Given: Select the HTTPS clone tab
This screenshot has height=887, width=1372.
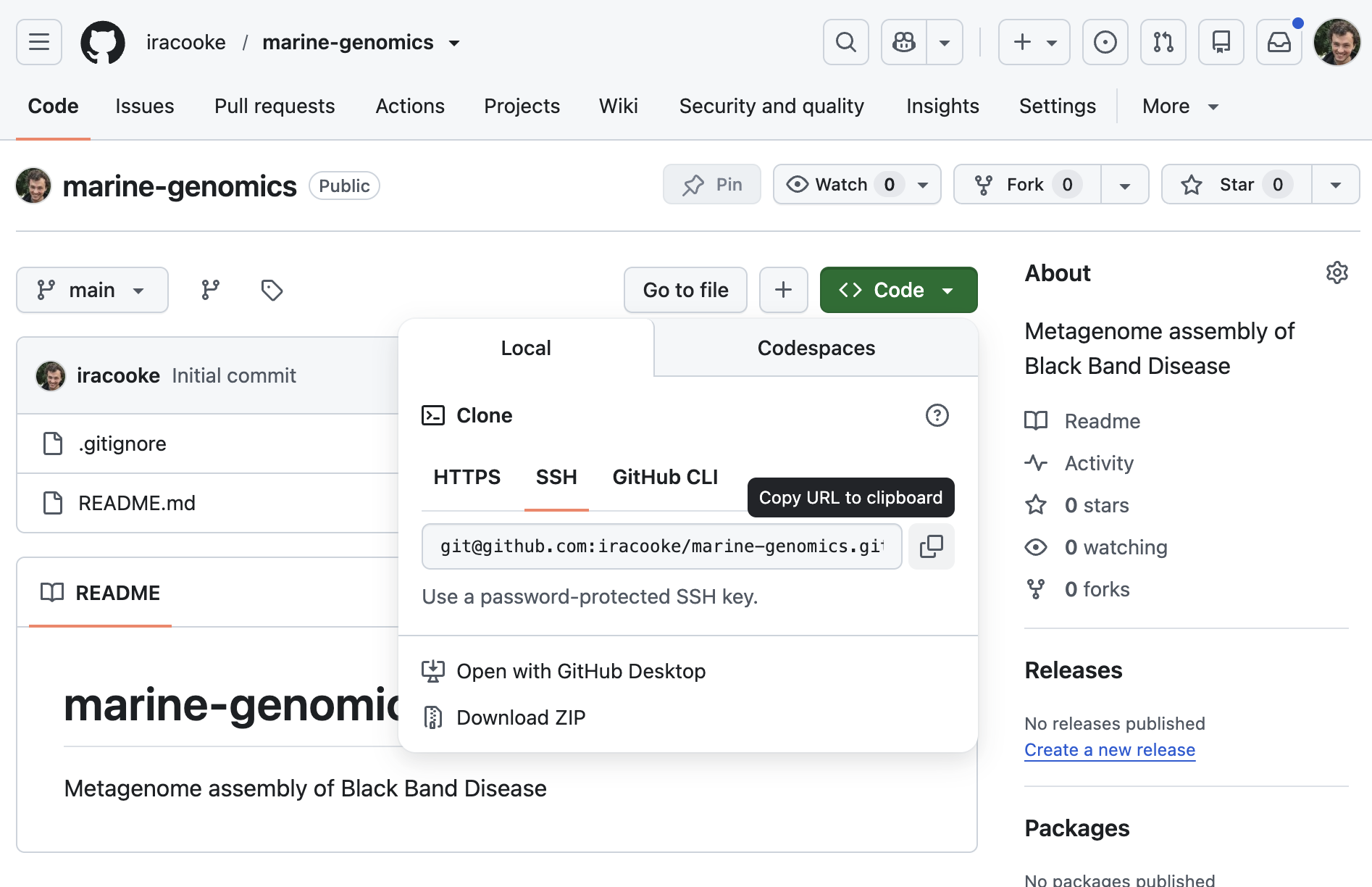Looking at the screenshot, I should (x=467, y=477).
